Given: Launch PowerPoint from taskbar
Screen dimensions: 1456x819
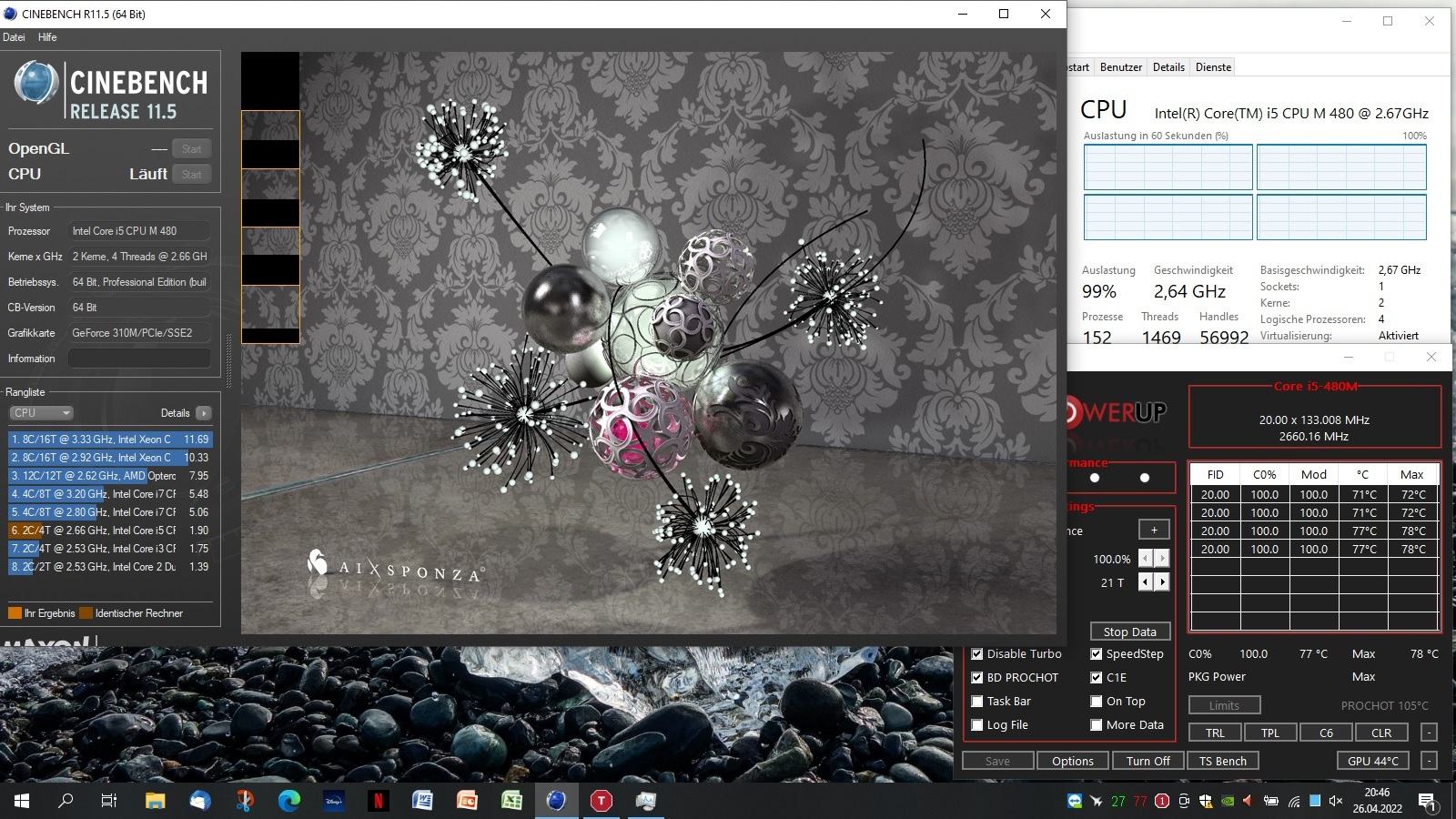Looking at the screenshot, I should tap(467, 801).
